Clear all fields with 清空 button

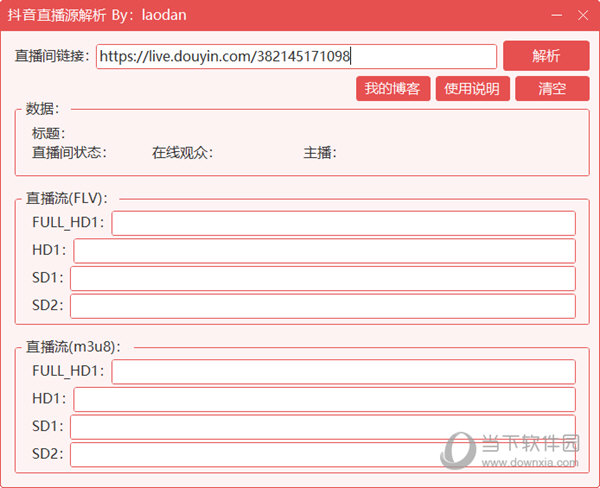[x=552, y=88]
